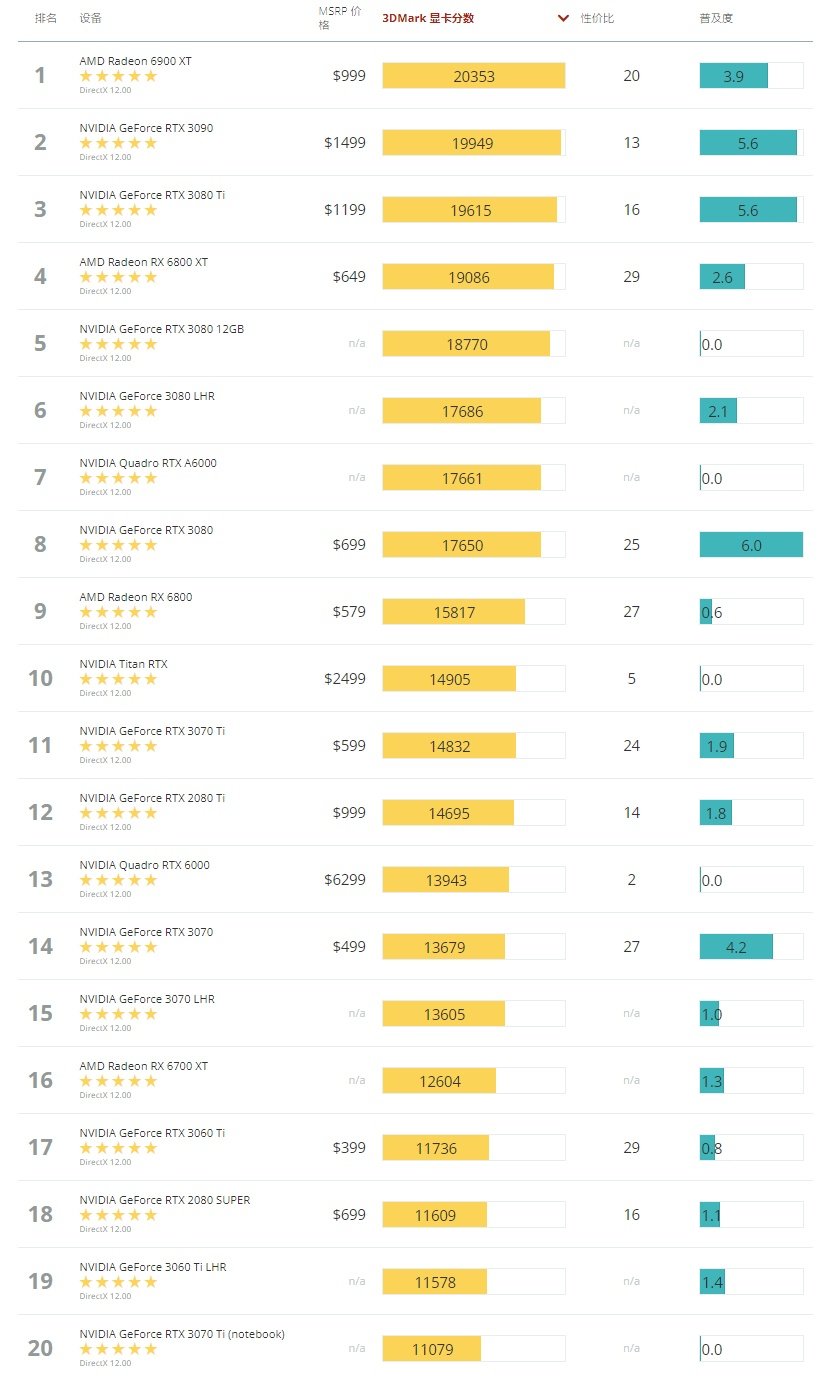Click the sort arrow beside 3DMark 显卡分数
Viewport: 831px width, 1376px height.
click(564, 18)
